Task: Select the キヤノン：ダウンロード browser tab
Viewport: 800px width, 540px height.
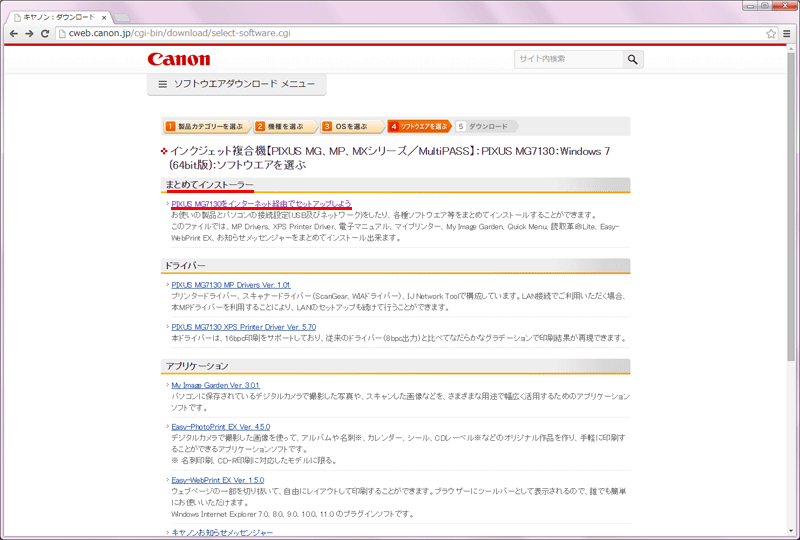Action: click(60, 17)
